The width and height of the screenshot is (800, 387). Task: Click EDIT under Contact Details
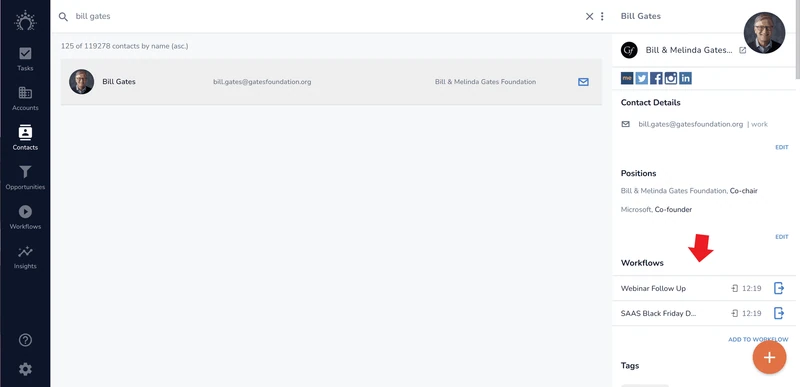pos(782,147)
